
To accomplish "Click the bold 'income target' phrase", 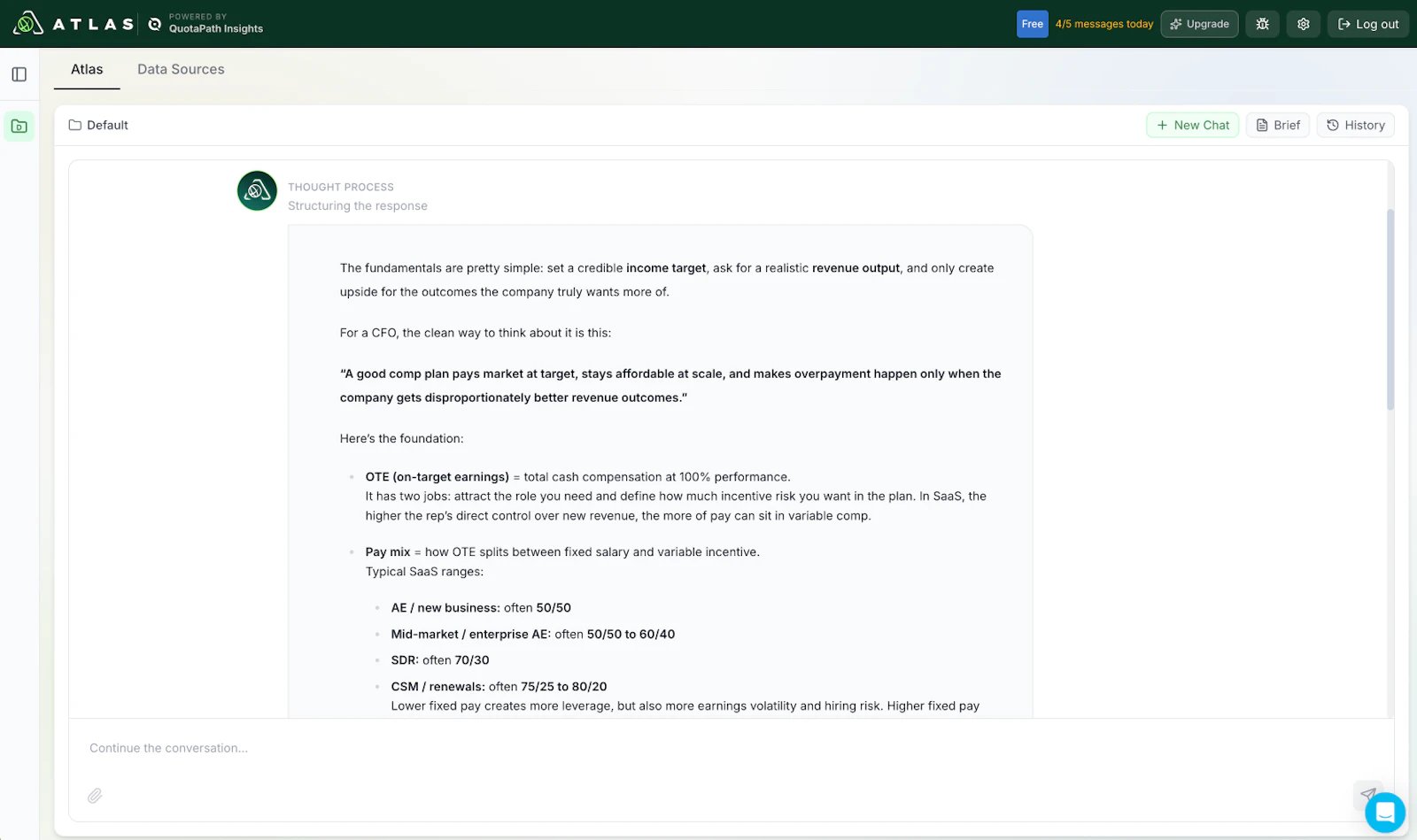I will click(666, 268).
